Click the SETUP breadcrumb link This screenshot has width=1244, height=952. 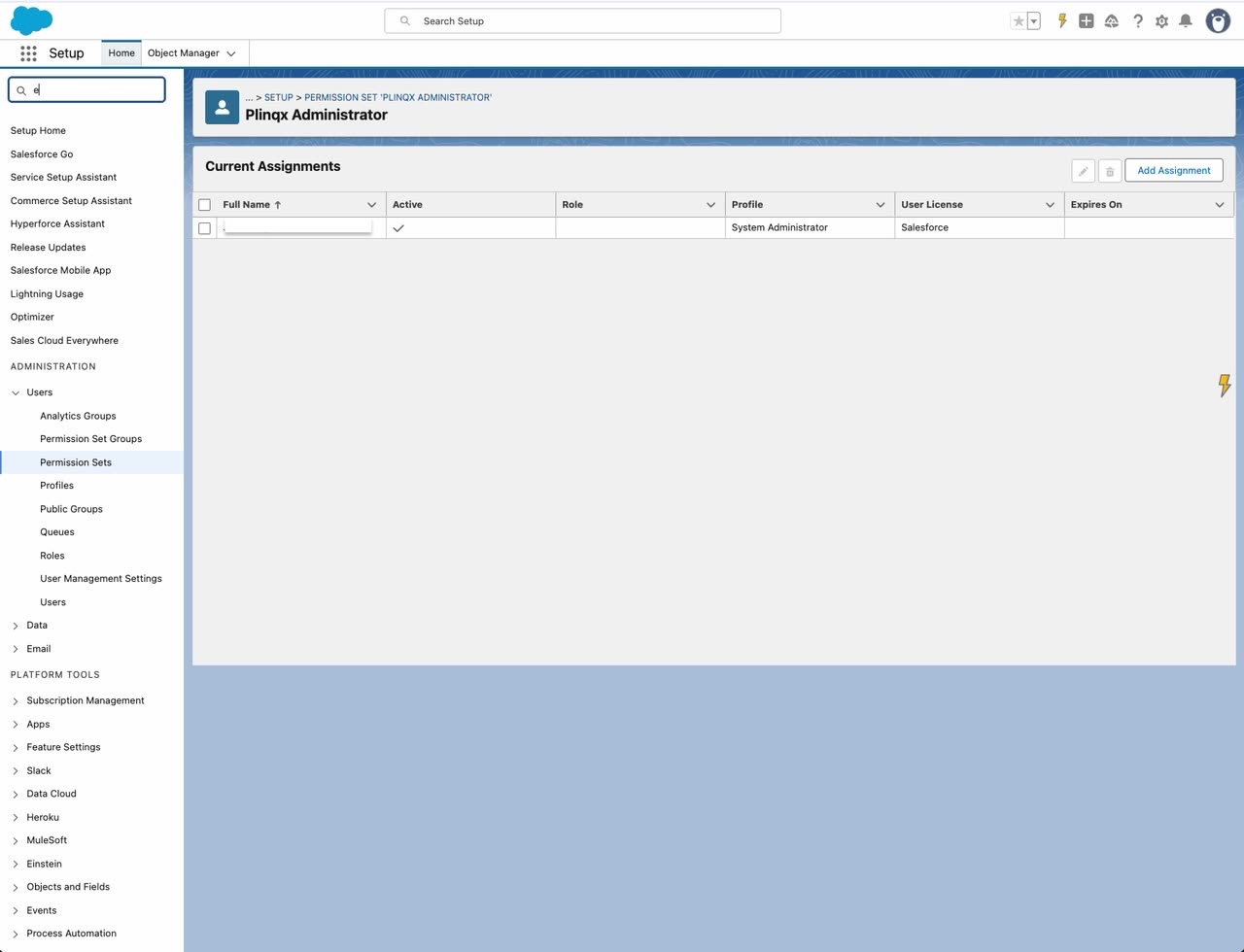(279, 98)
